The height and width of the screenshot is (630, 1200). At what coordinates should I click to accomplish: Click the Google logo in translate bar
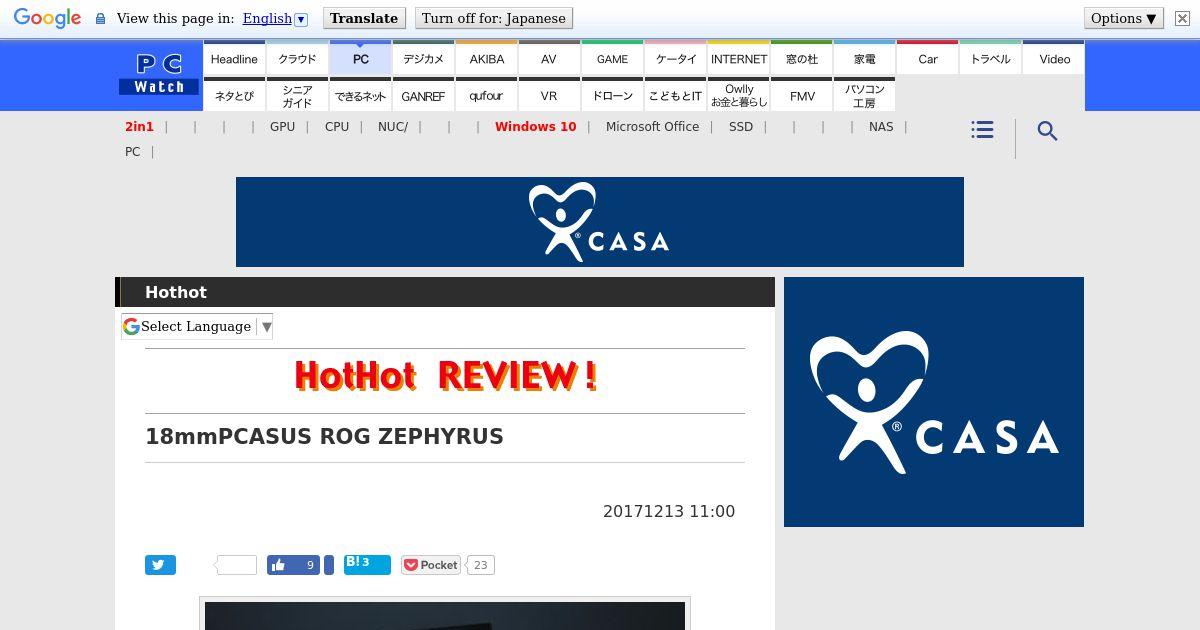point(47,18)
